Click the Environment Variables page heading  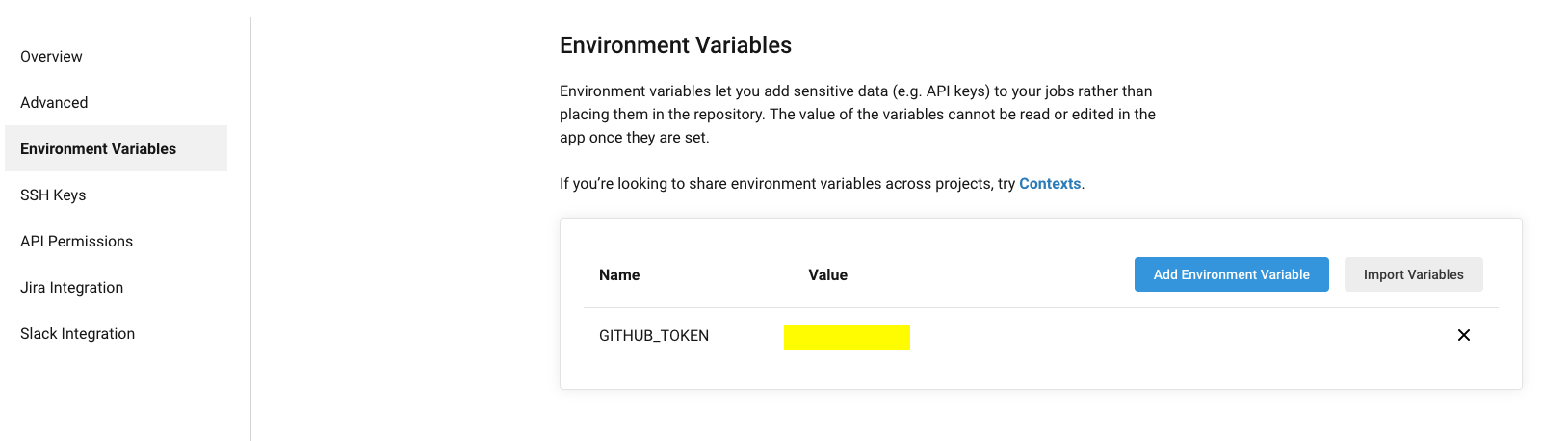pos(675,45)
